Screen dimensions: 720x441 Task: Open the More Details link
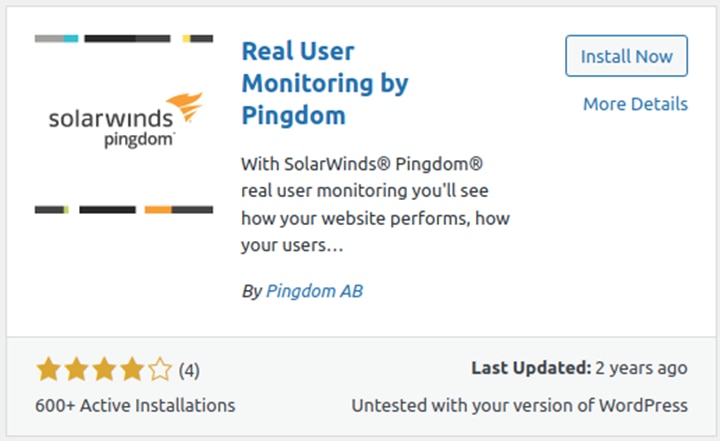[x=636, y=104]
